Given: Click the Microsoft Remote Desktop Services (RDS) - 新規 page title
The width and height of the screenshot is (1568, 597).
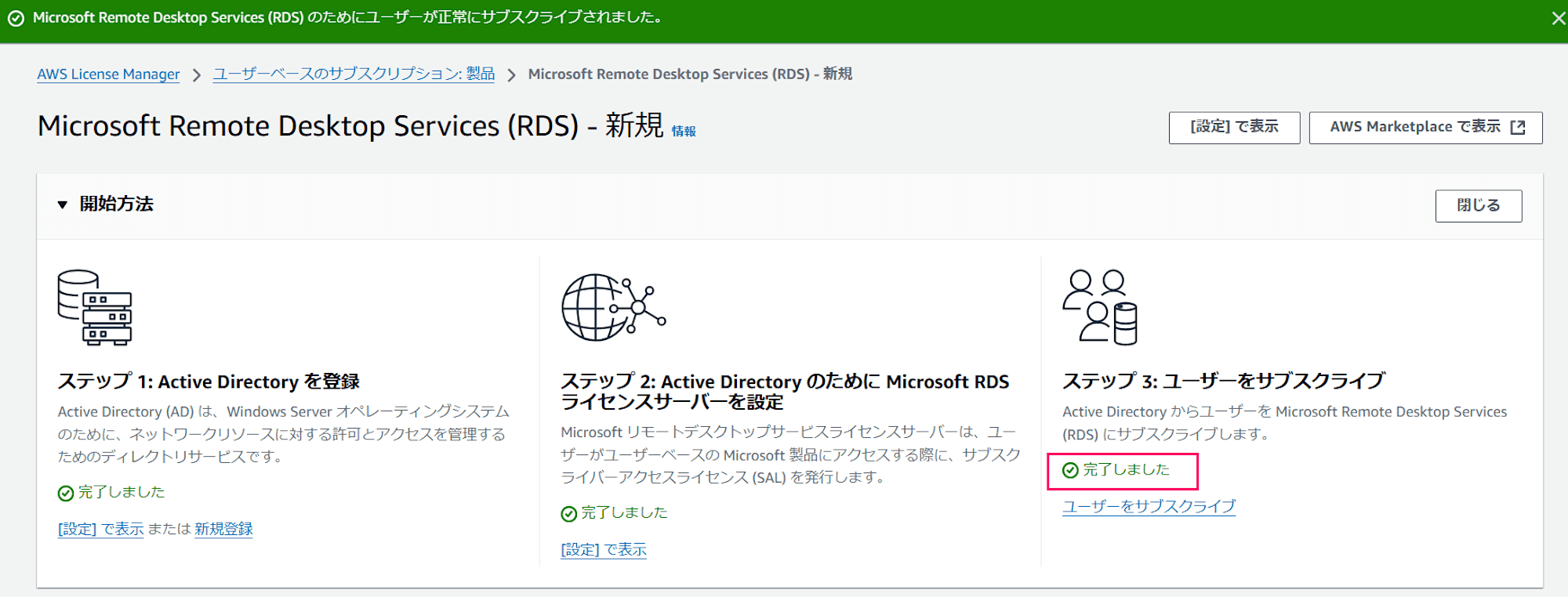Looking at the screenshot, I should point(350,126).
